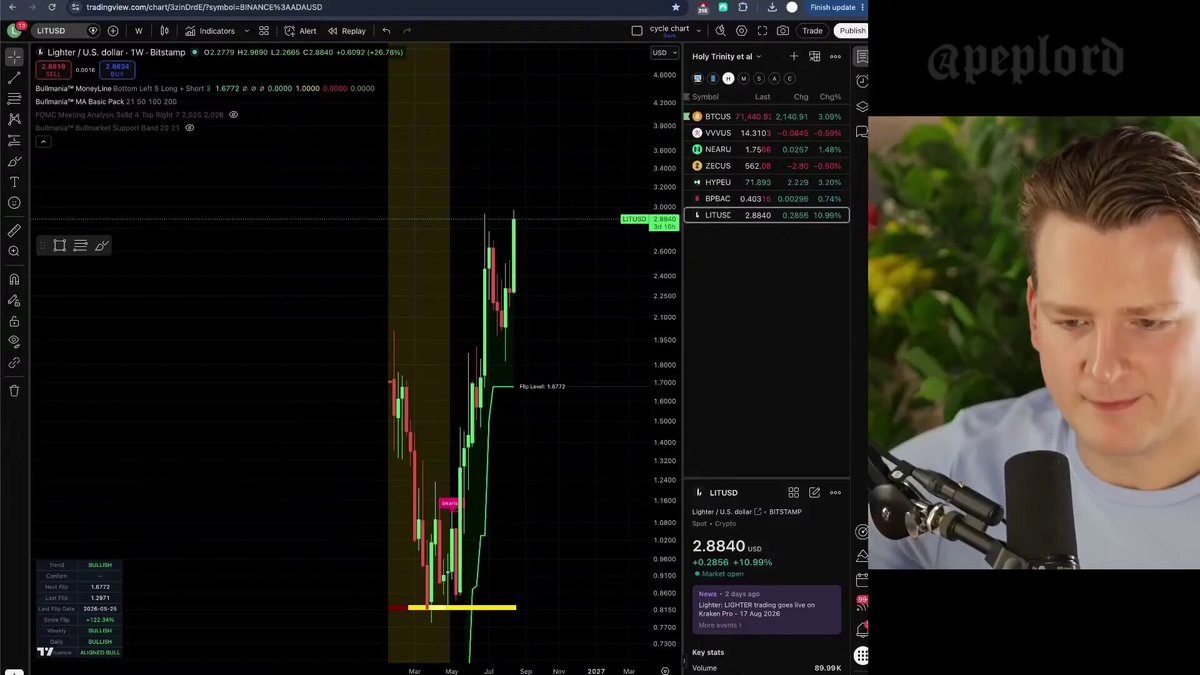This screenshot has height=675, width=1200.
Task: Filter watchlist with the highlighted H flag circle
Action: tap(728, 78)
